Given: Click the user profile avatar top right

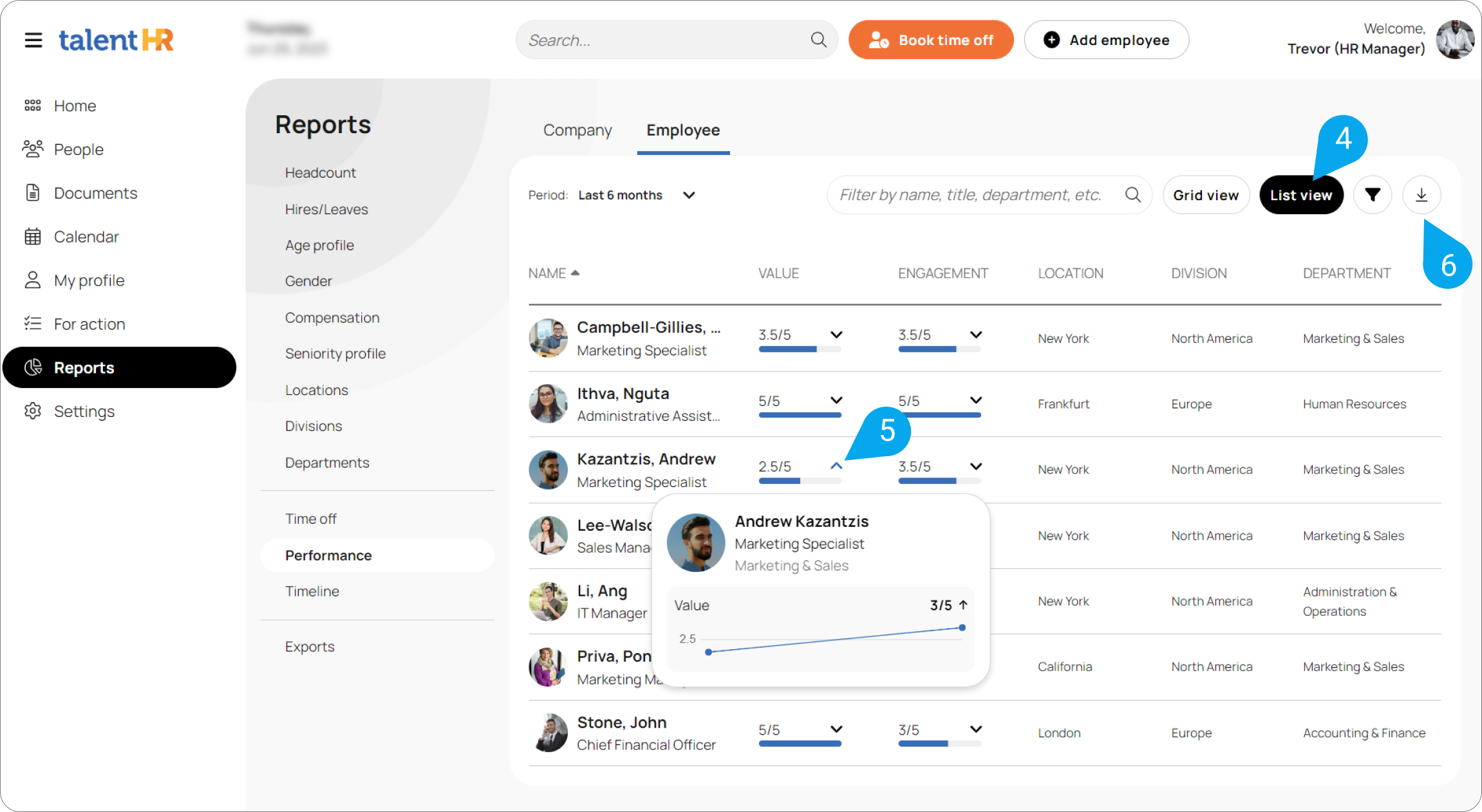Looking at the screenshot, I should pyautogui.click(x=1454, y=39).
